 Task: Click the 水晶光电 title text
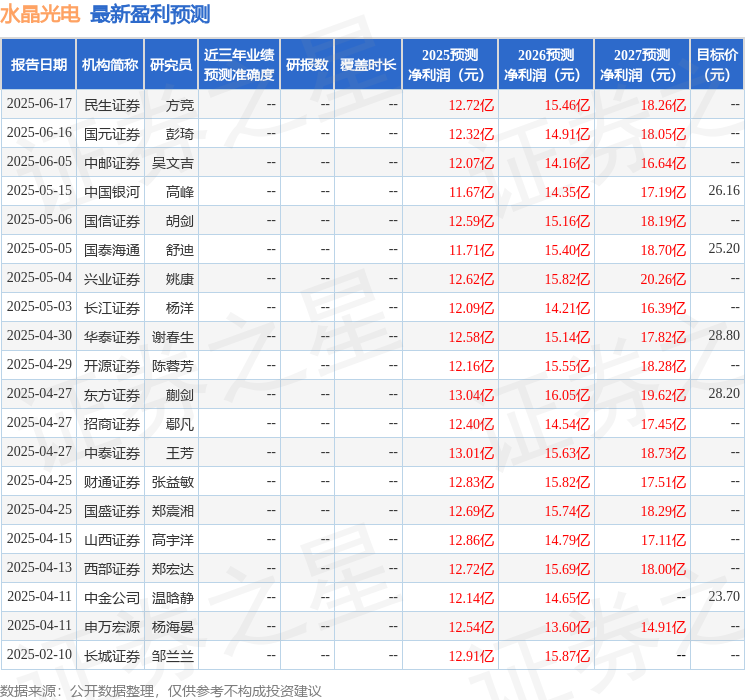coord(40,14)
